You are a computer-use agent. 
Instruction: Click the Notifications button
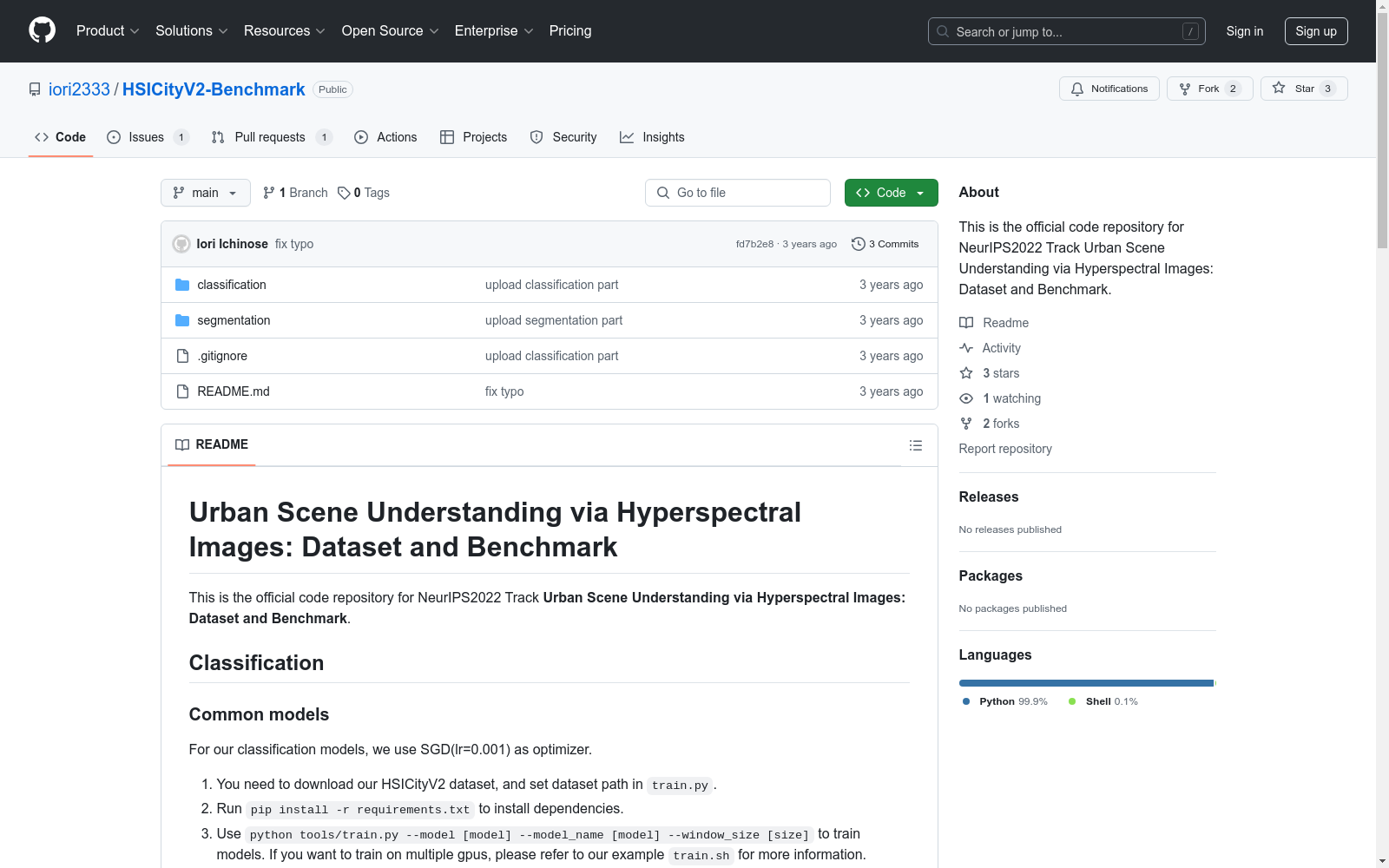tap(1109, 89)
